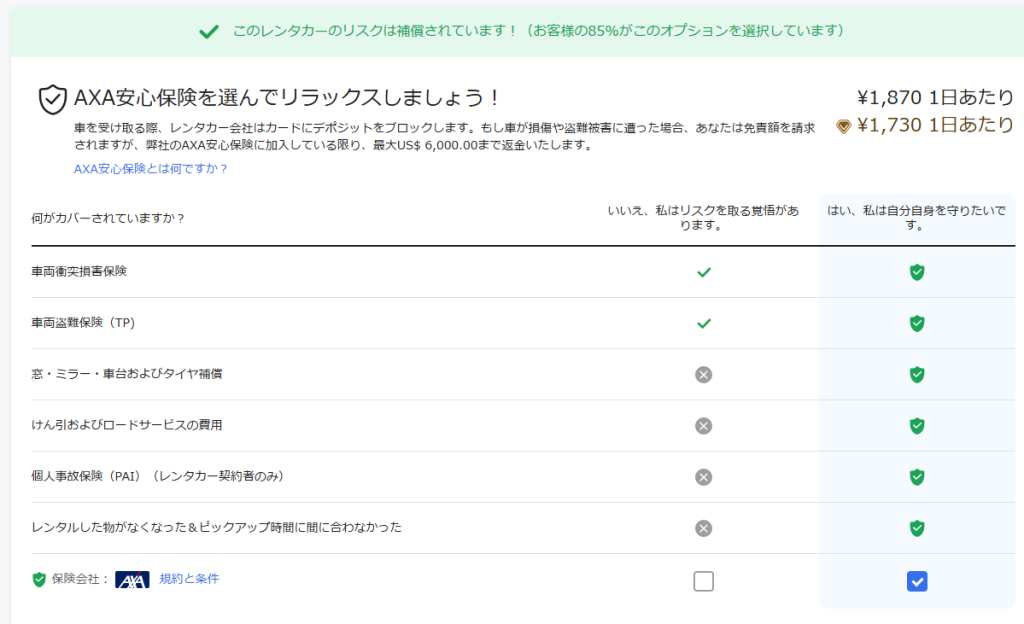Screen dimensions: 1024x624
Task: Click the shield icon beside AXA安心保険 heading
Action: [x=52, y=99]
